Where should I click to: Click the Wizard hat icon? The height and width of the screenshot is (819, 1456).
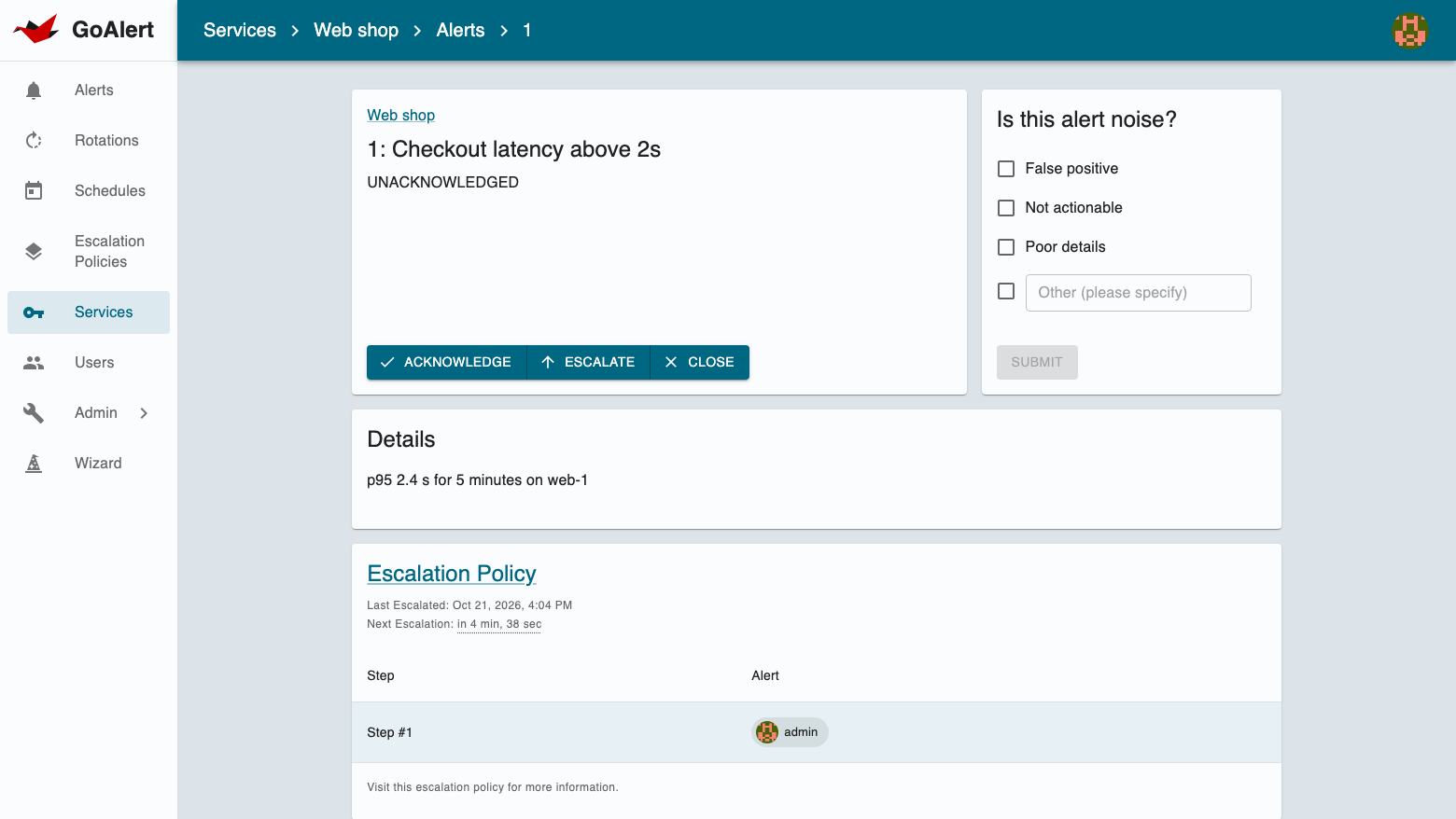(x=34, y=464)
